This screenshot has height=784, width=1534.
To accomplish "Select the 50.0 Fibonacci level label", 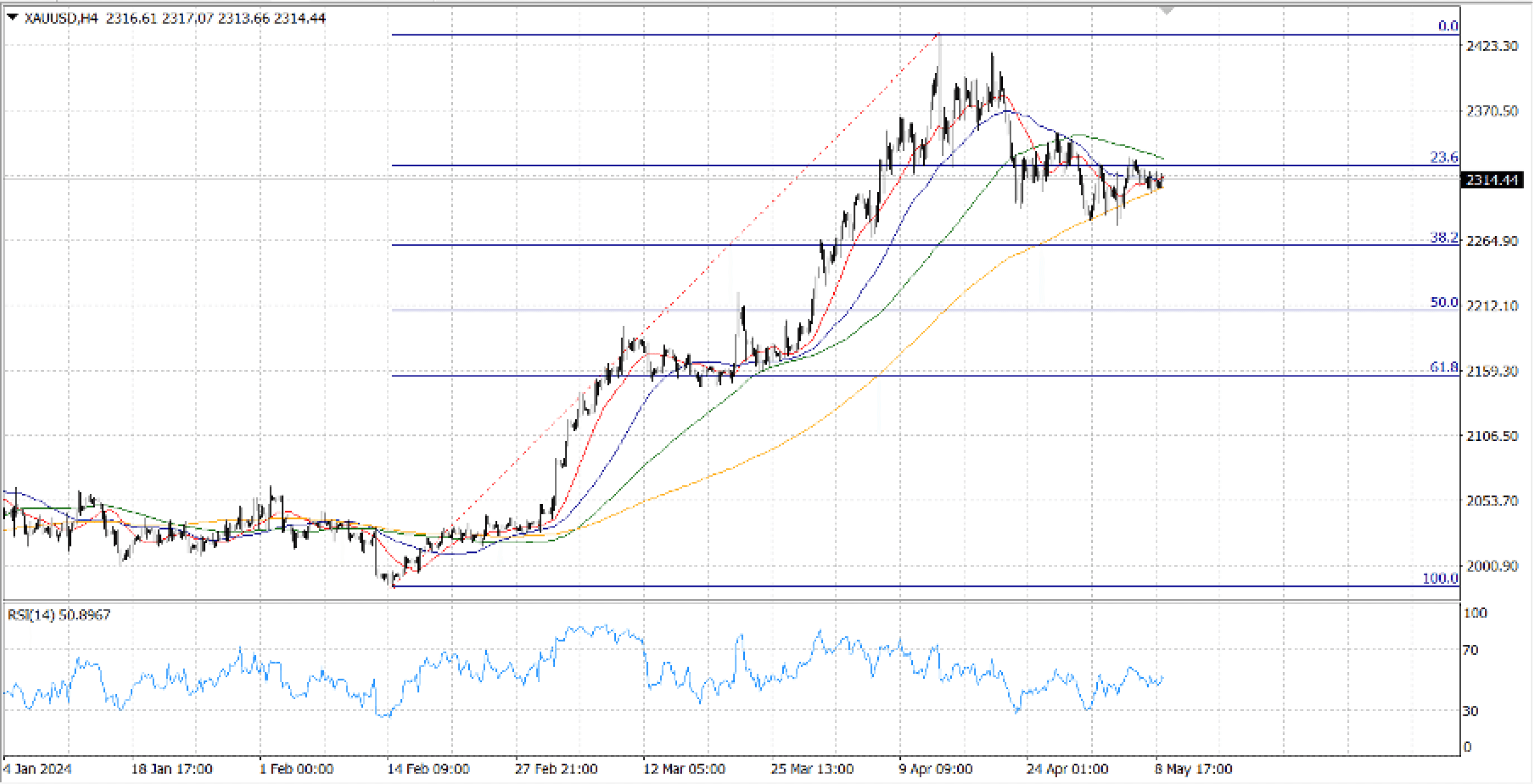I will pos(1444,302).
